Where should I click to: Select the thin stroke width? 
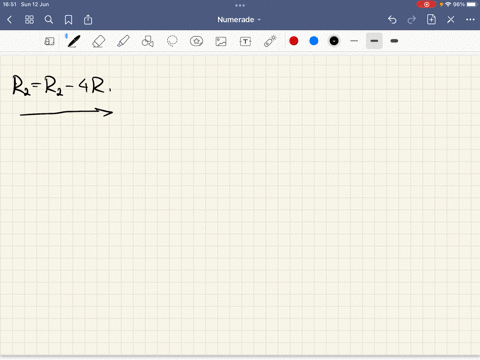point(354,41)
